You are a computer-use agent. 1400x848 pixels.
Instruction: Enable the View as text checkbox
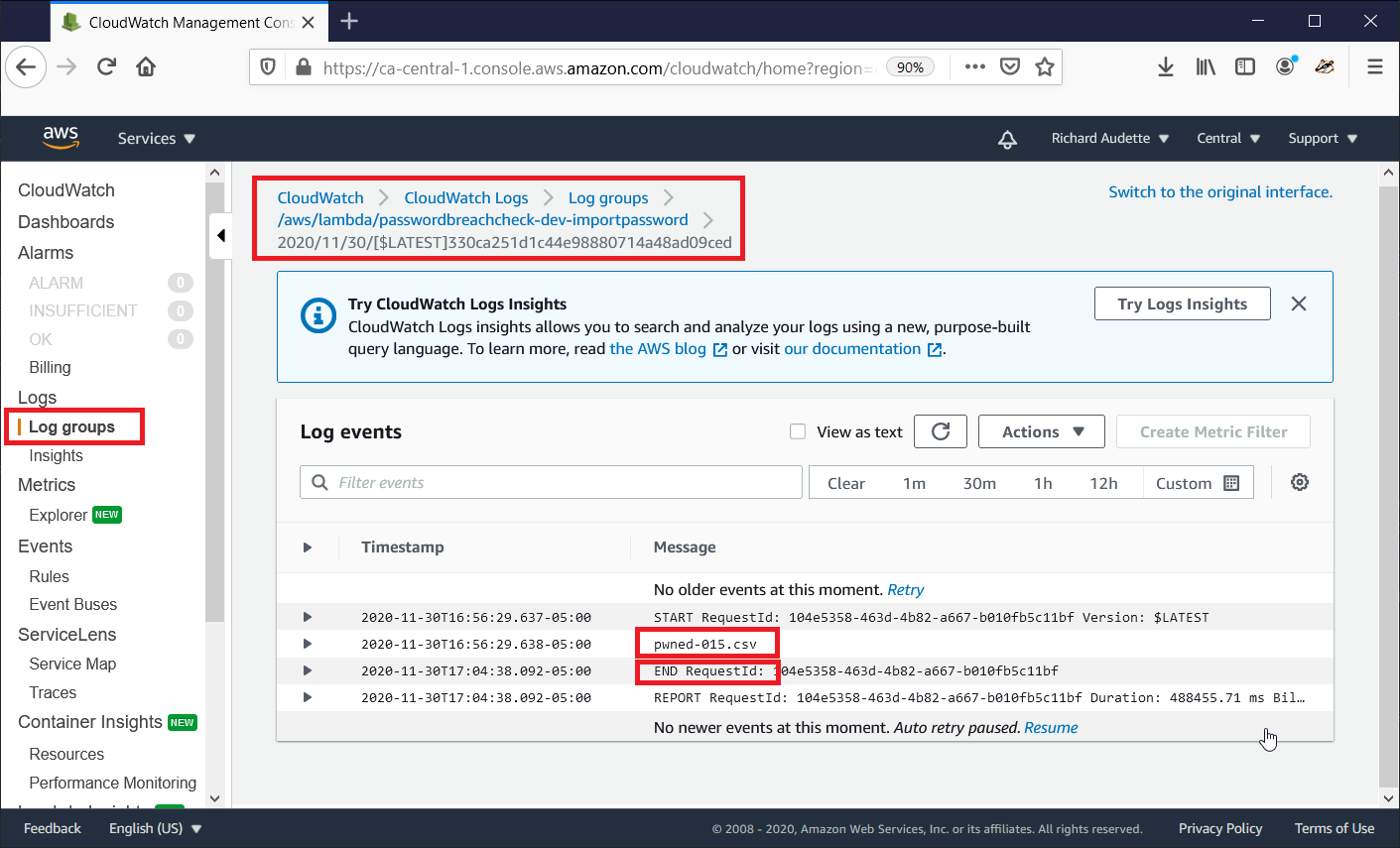797,431
